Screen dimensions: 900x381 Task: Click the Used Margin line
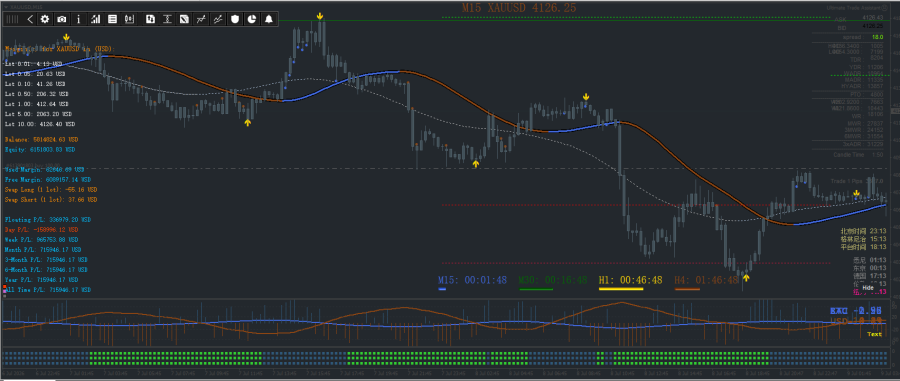point(44,170)
